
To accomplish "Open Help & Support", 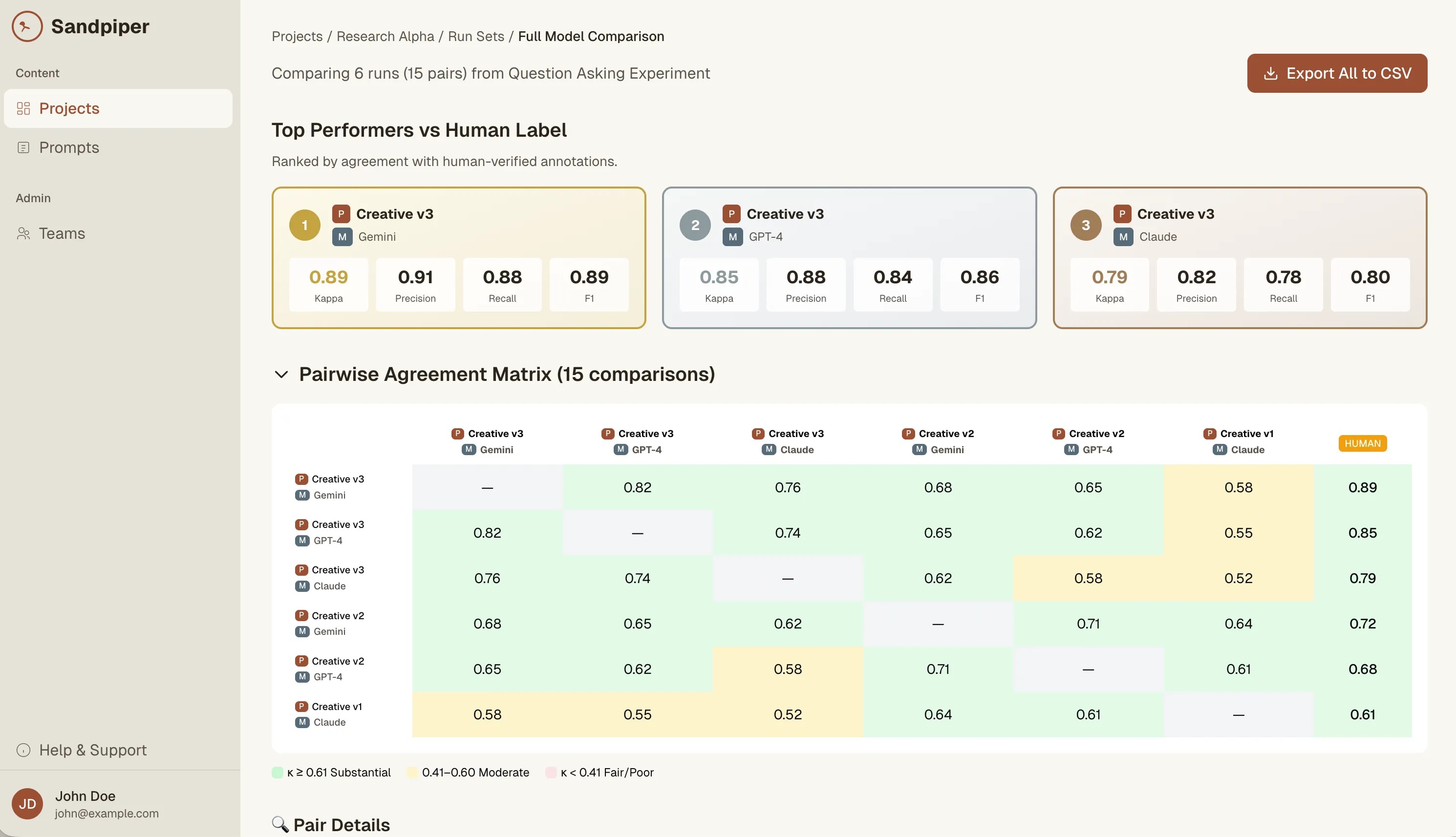I will (118, 750).
